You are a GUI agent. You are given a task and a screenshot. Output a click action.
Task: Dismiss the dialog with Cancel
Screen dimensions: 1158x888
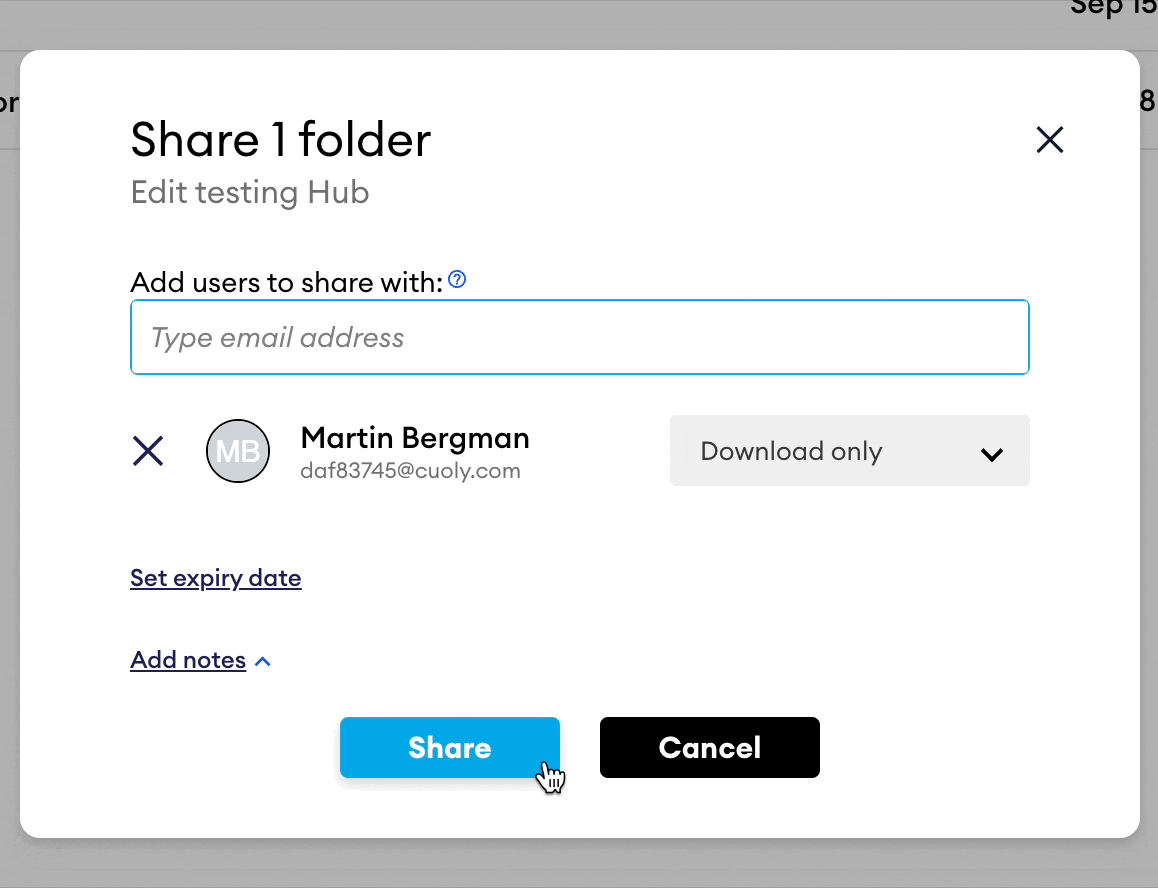[x=710, y=748]
